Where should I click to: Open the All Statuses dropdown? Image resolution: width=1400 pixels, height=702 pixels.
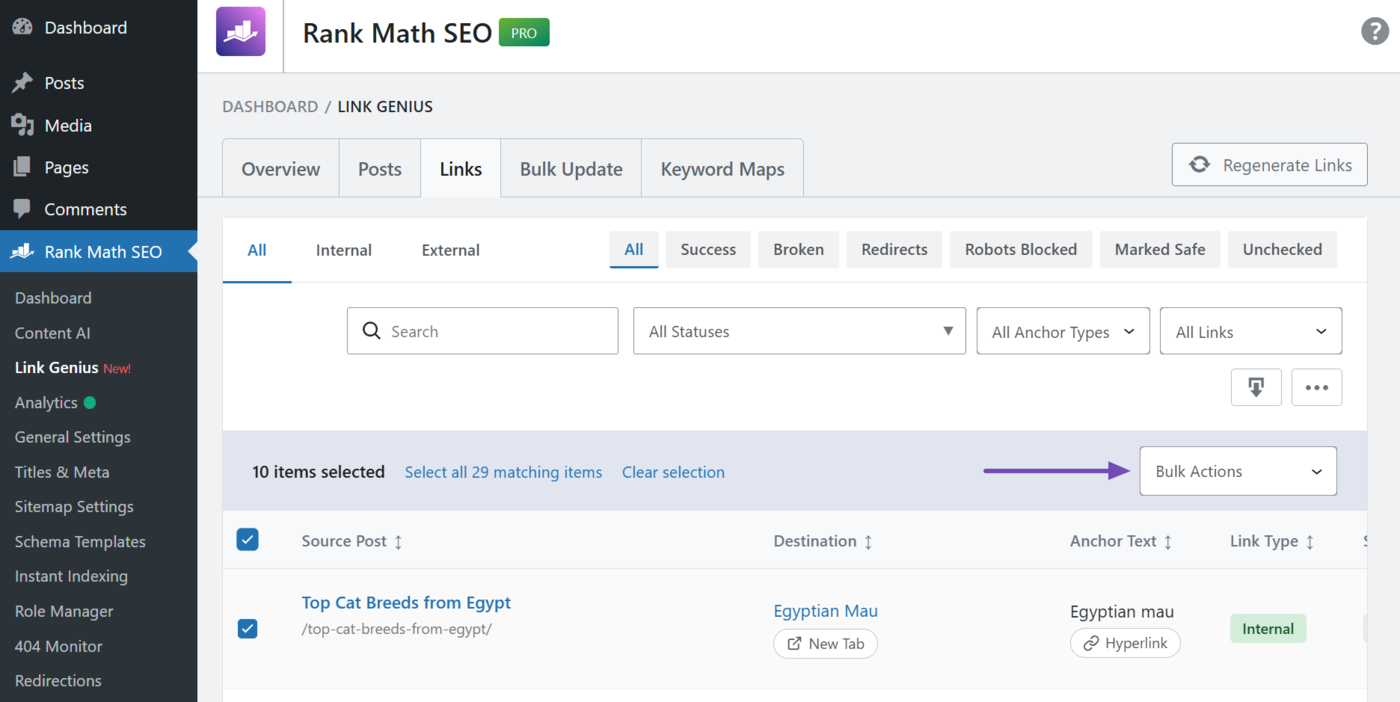coord(798,330)
